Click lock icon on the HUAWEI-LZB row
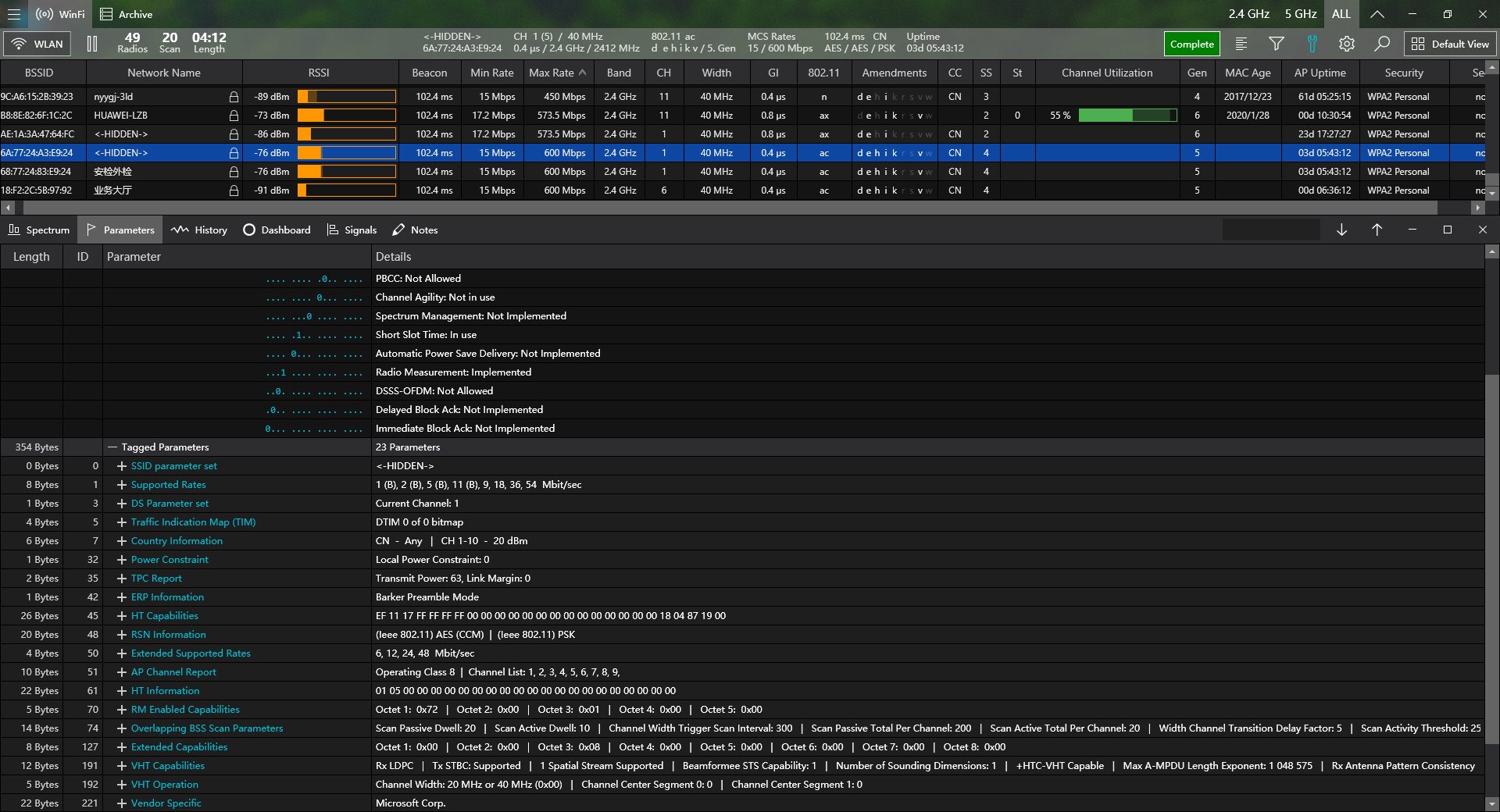Screen dimensions: 1500x812 point(234,116)
